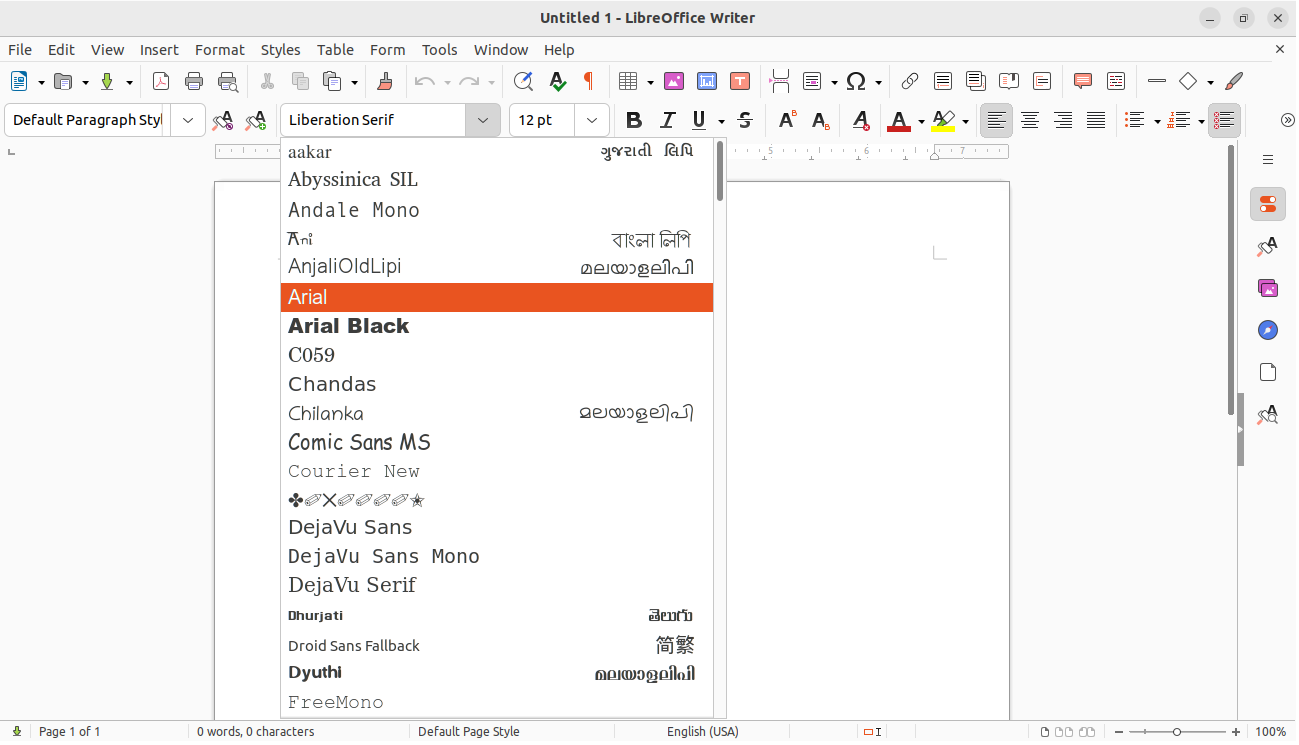Set paragraph alignment to Justified
Viewport: 1299px width, 745px height.
pyautogui.click(x=1096, y=120)
